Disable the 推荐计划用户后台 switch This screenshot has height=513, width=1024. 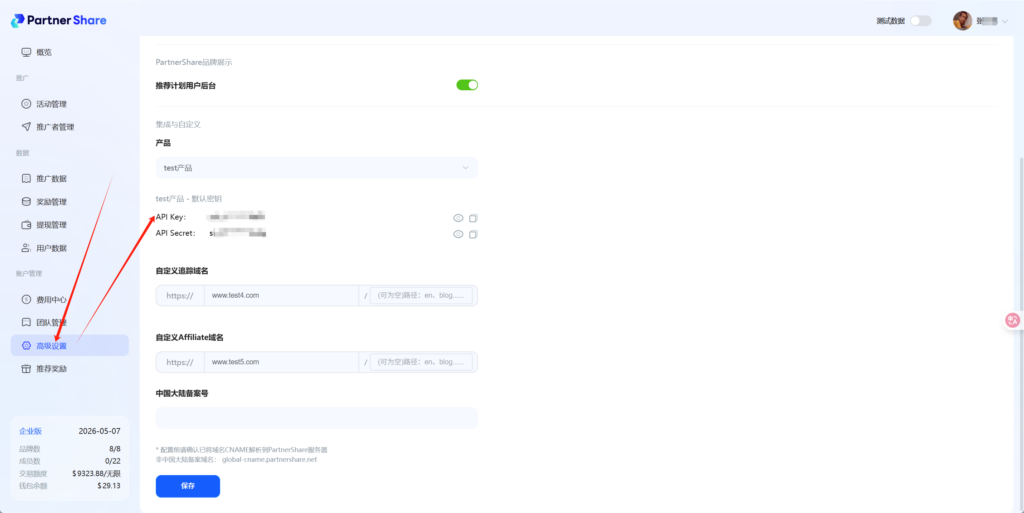(467, 85)
